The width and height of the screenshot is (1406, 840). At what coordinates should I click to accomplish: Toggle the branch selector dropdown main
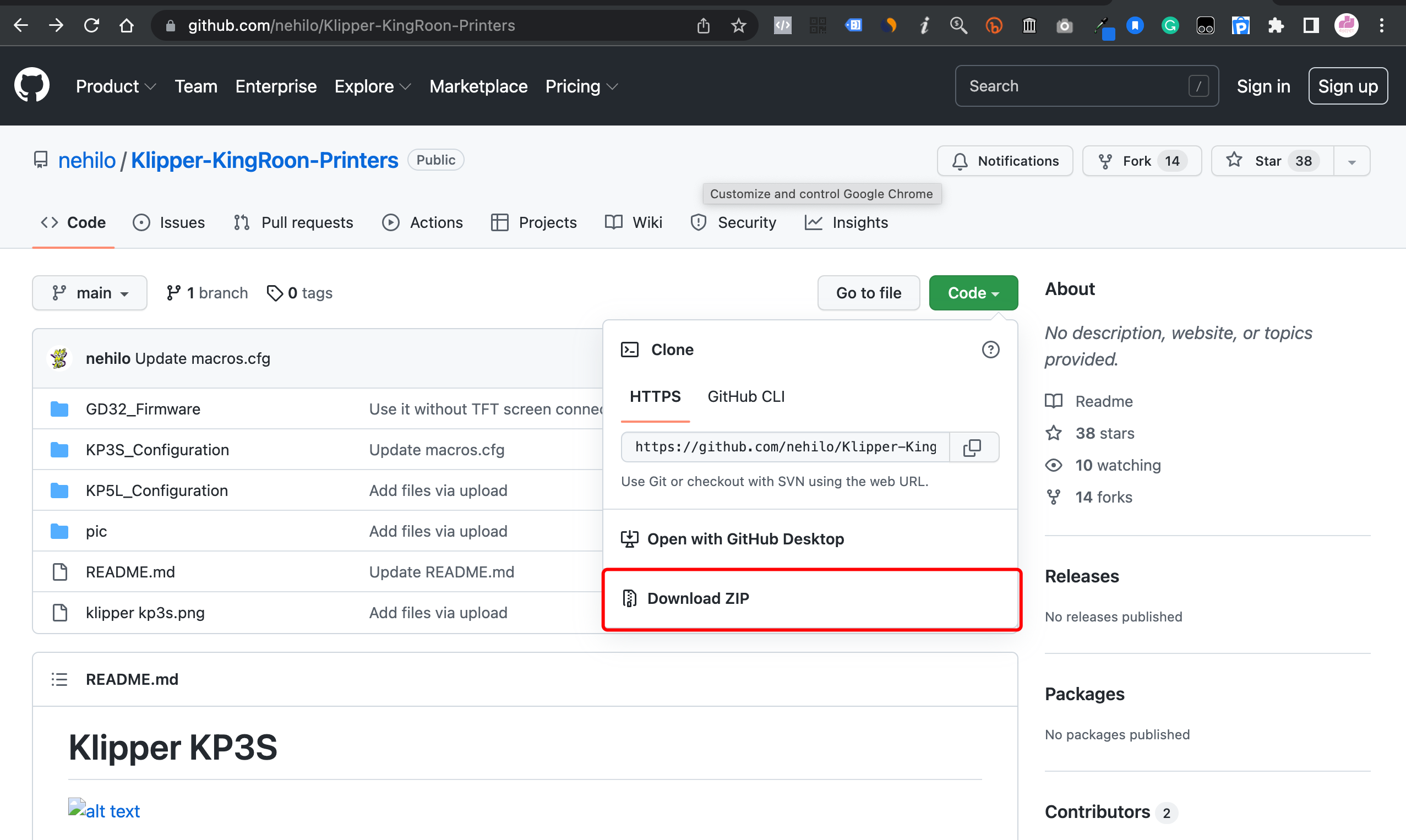point(90,293)
